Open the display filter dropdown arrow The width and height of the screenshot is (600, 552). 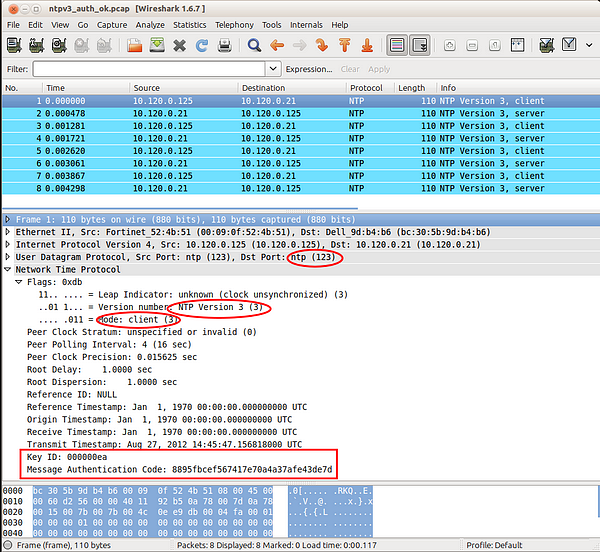coord(273,69)
